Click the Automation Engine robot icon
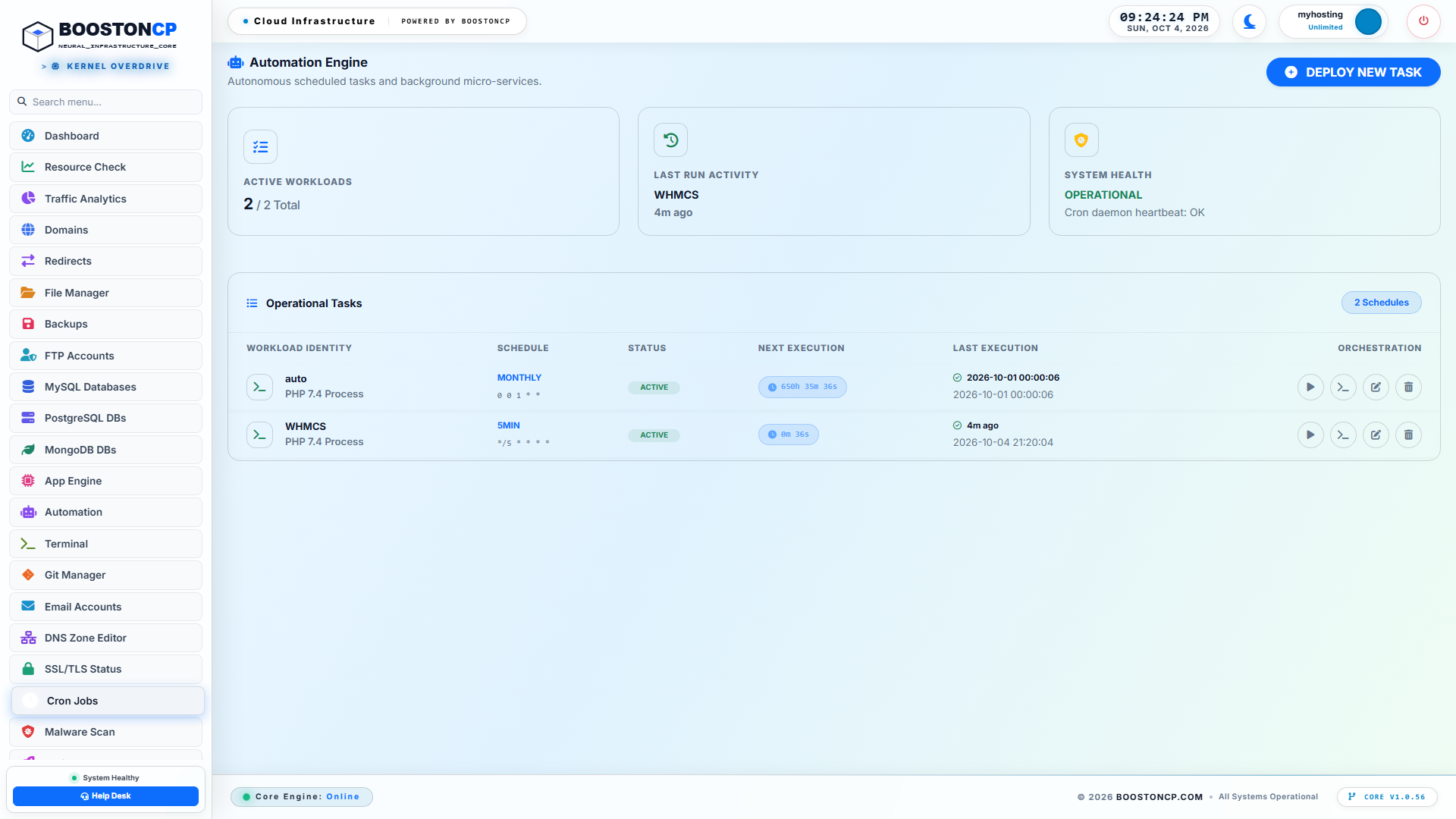 (236, 62)
